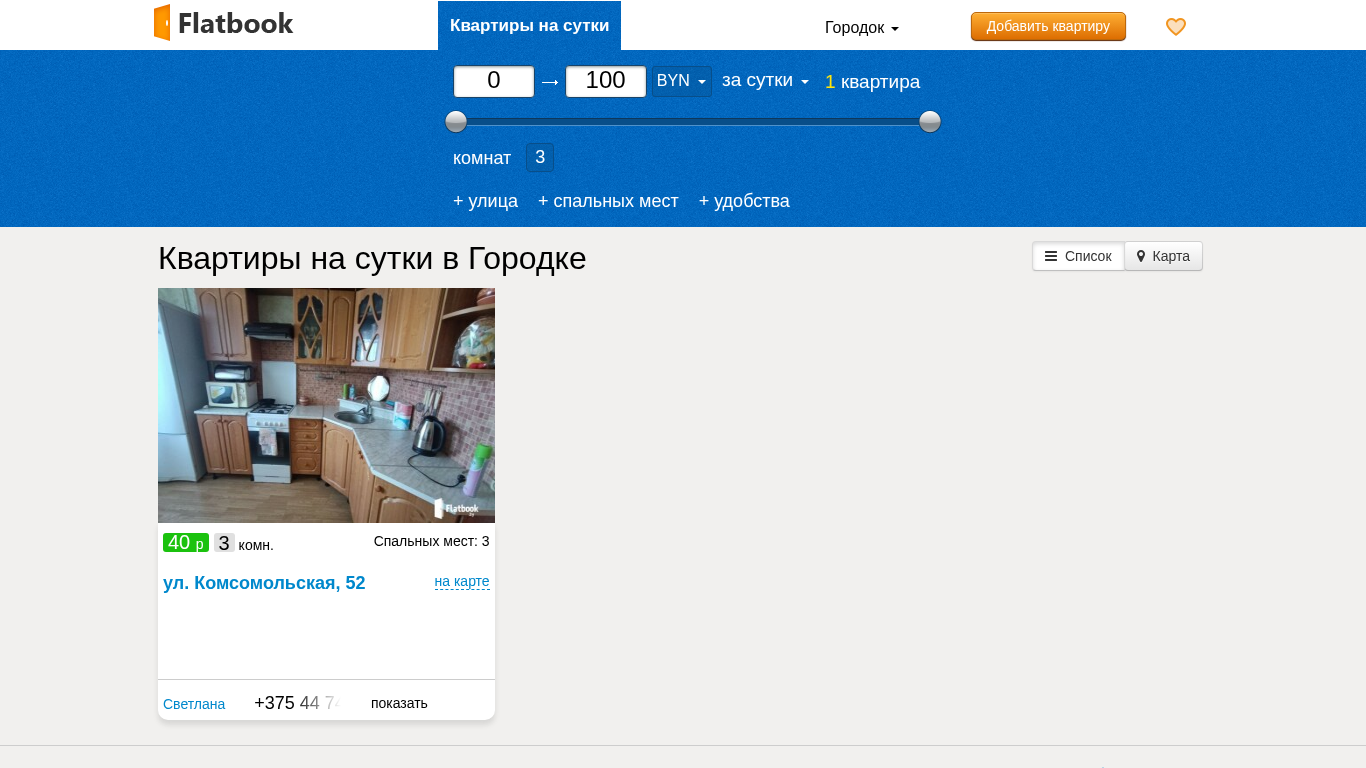
Task: Expand the + улица street filter
Action: pos(485,201)
